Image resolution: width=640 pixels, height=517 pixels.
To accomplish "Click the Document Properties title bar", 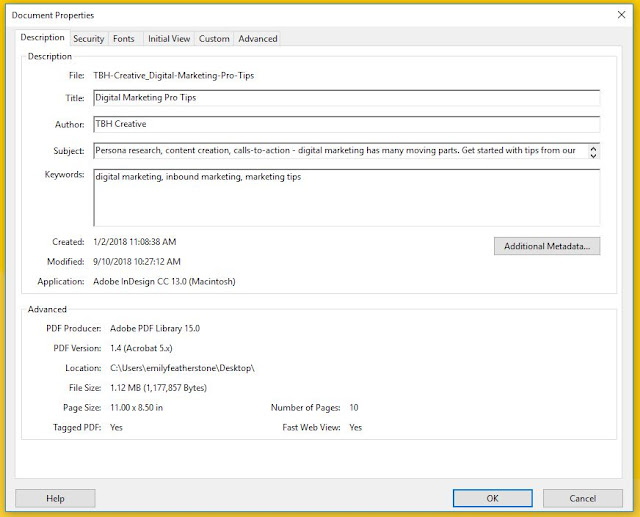I will (300, 16).
